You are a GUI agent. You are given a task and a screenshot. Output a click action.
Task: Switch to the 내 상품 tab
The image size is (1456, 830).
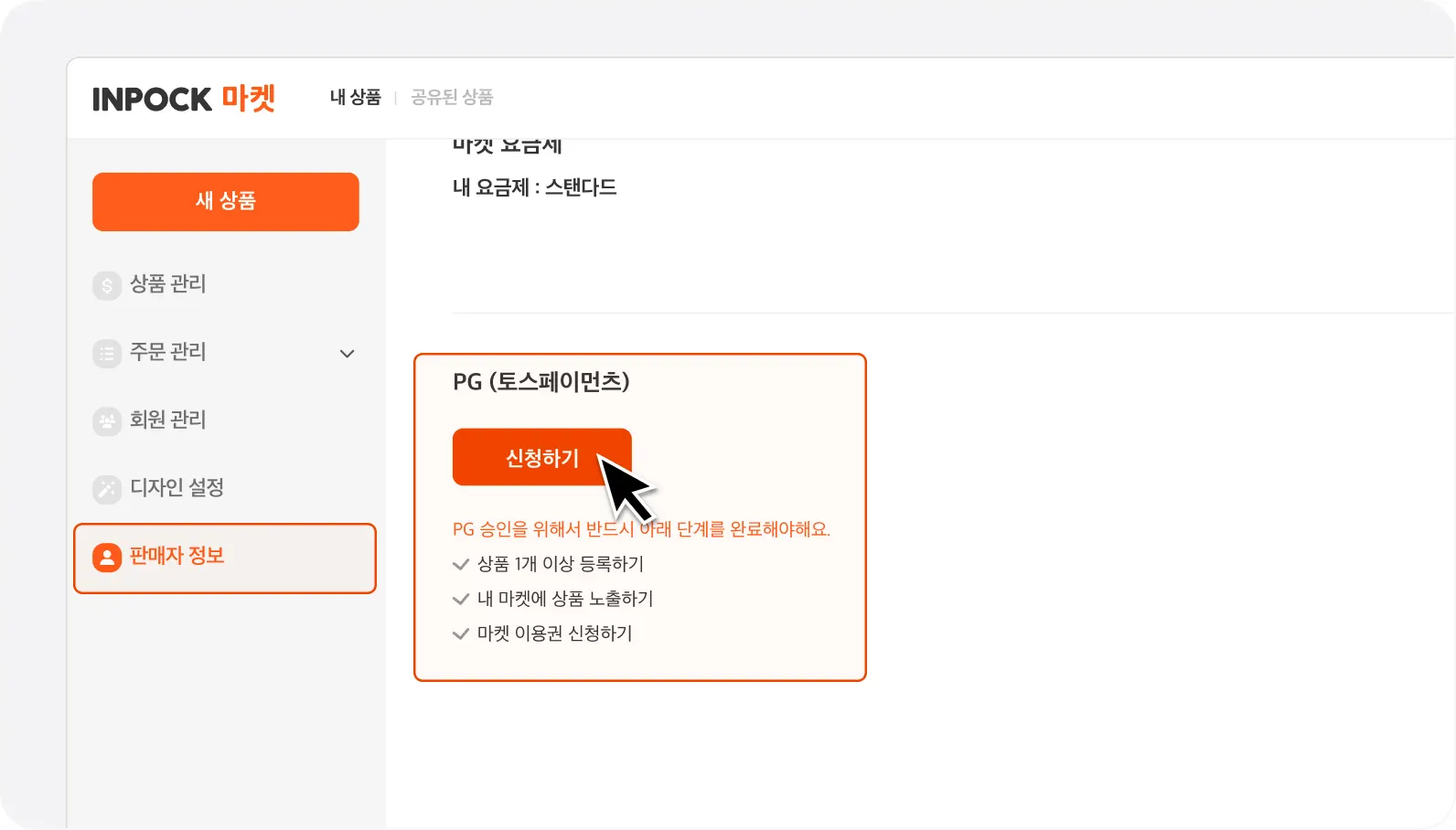[x=355, y=97]
